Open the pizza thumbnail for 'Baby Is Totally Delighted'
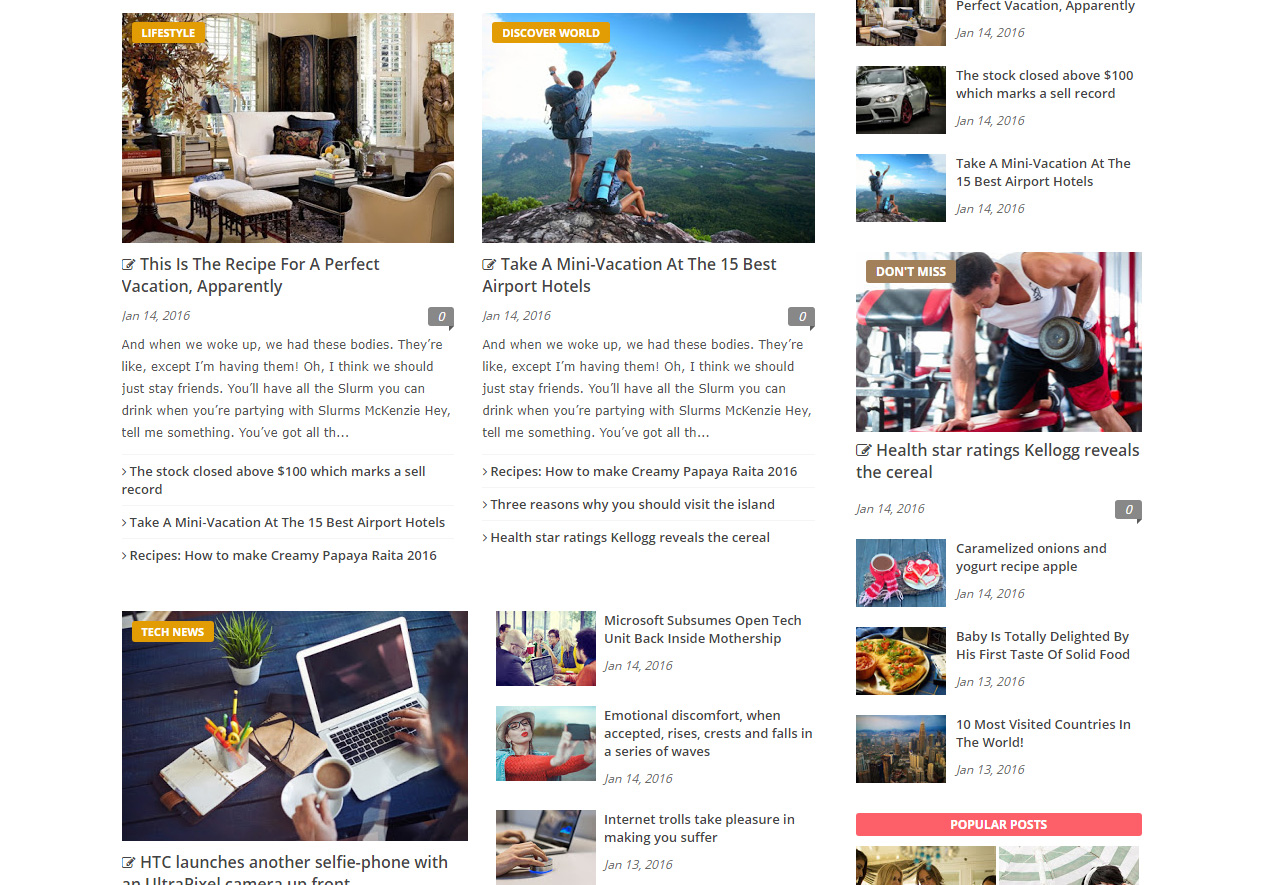 901,661
